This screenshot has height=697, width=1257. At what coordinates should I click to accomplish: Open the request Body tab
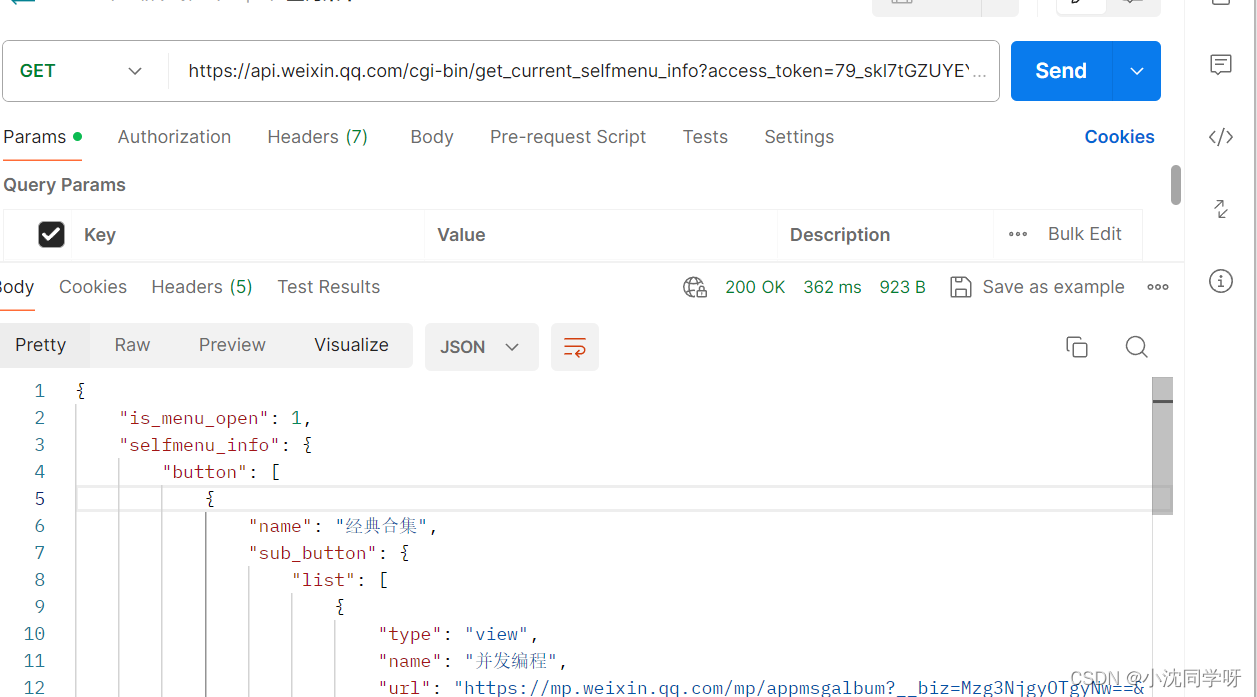(432, 137)
